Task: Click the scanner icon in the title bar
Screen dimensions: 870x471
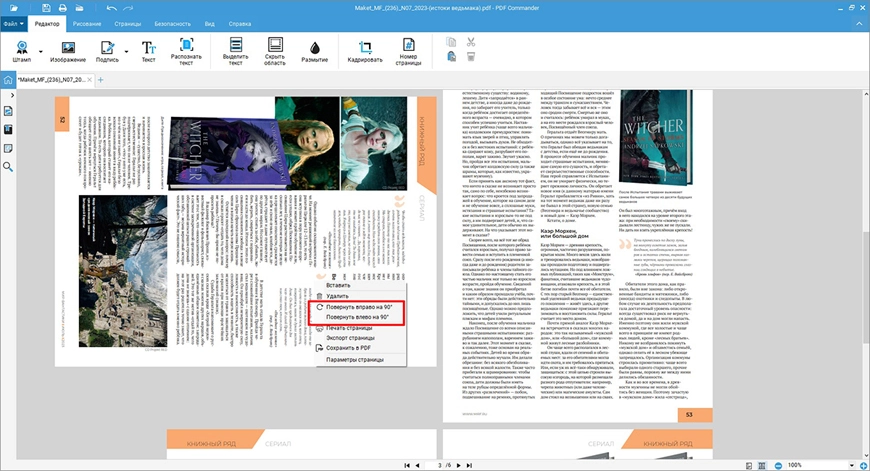Action: (79, 8)
